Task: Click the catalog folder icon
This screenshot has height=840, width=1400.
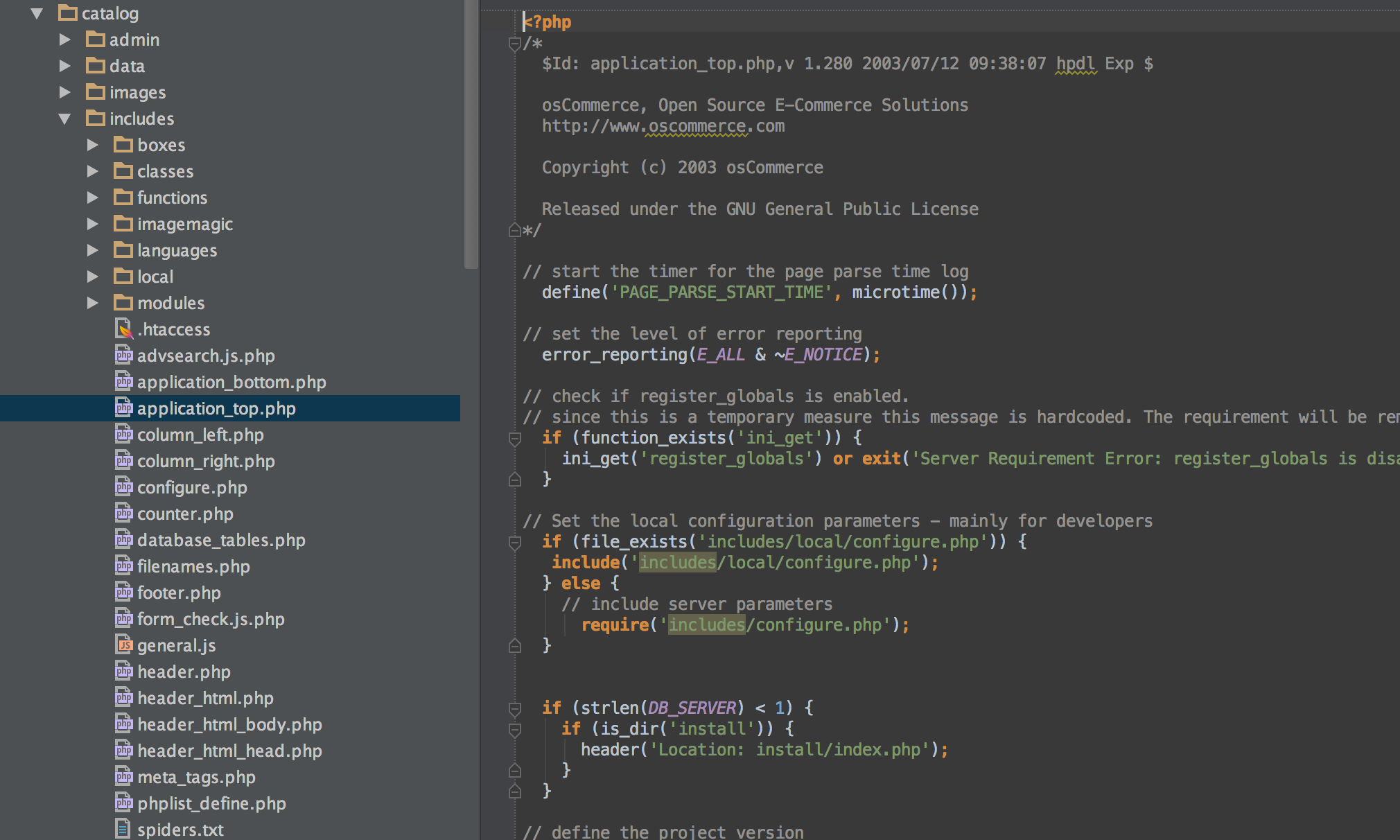Action: pyautogui.click(x=67, y=13)
